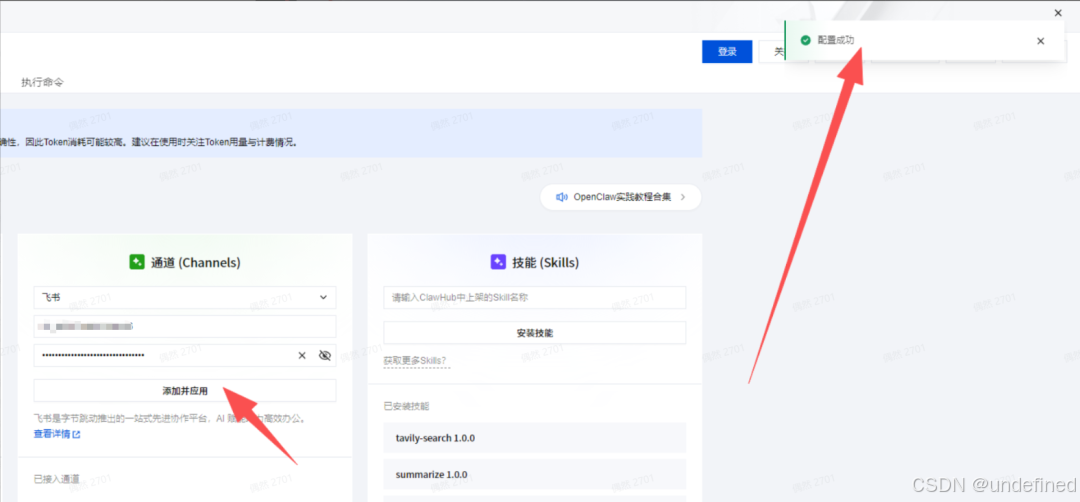Close the window with top-right X
The width and height of the screenshot is (1080, 502).
click(x=1058, y=12)
